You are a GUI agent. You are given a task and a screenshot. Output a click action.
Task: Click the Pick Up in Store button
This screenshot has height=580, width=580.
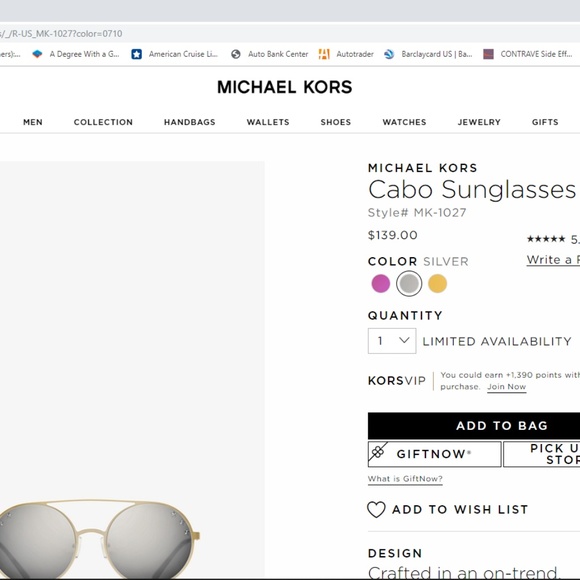(x=542, y=454)
